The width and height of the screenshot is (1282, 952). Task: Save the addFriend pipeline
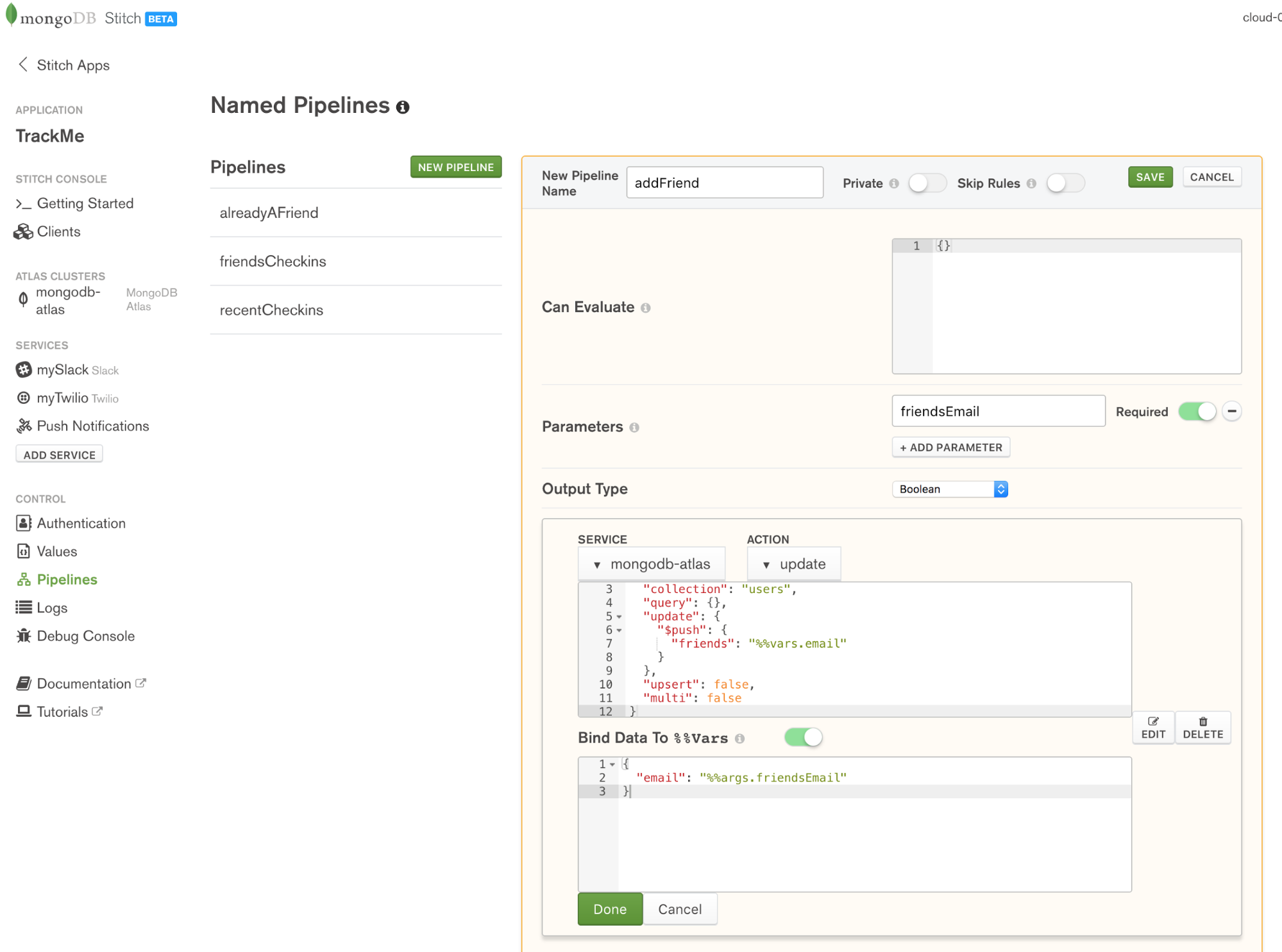click(x=1150, y=177)
